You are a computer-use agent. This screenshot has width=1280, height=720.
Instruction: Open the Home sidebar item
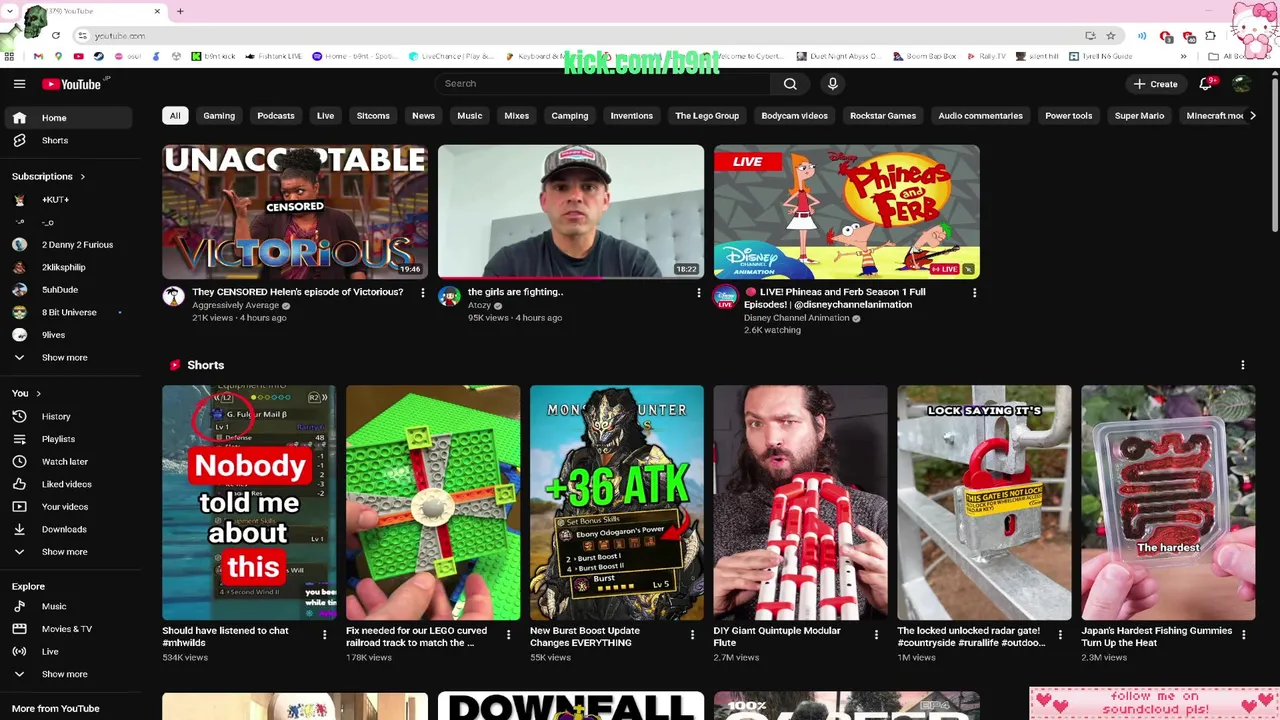tap(66, 118)
